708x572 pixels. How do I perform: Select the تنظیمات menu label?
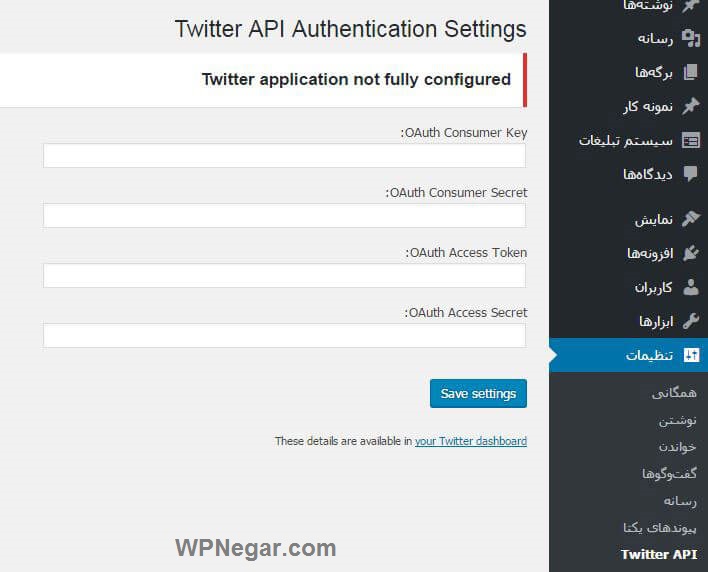[649, 355]
